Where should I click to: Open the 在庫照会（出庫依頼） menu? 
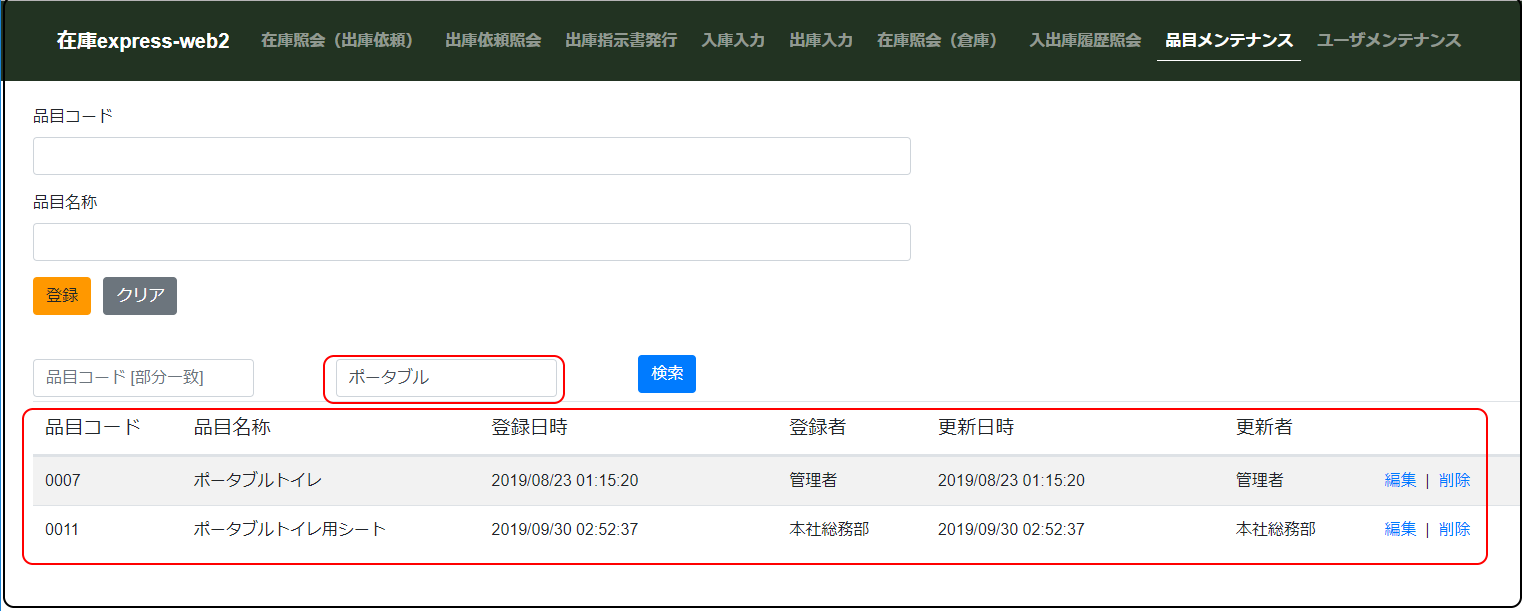[337, 41]
